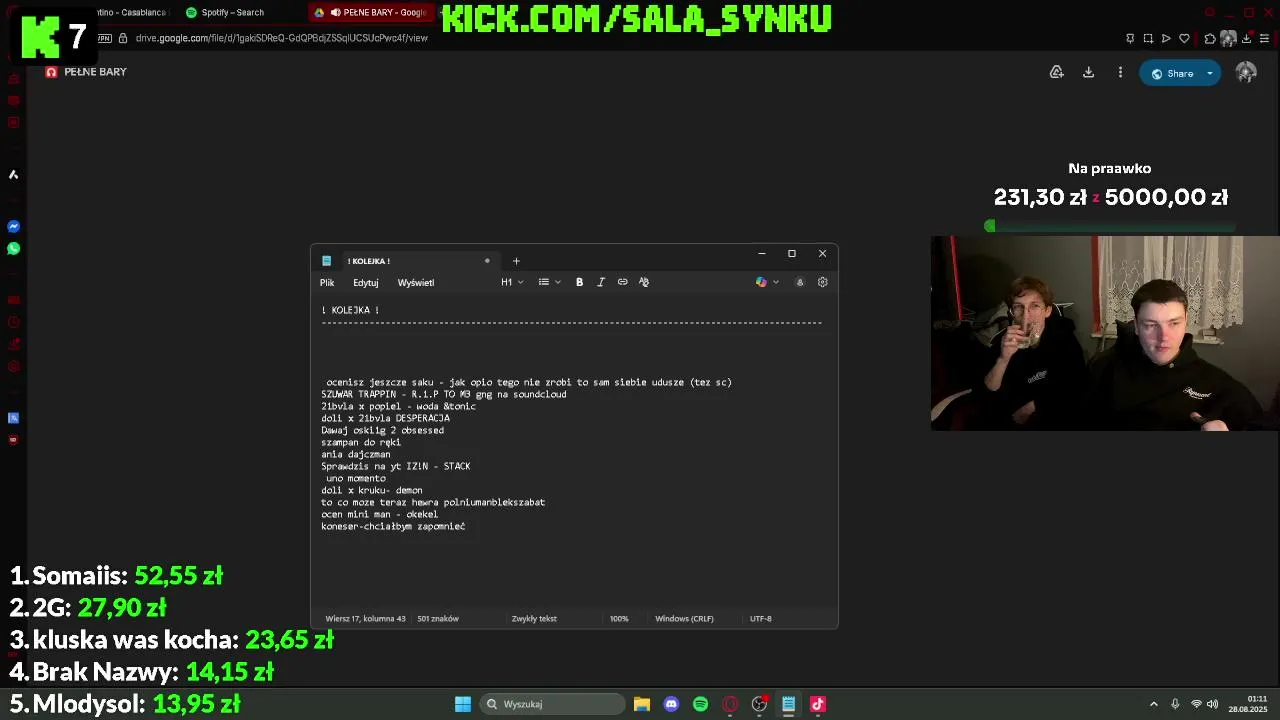1280x720 pixels.
Task: Click the PEŁNE BARY file title in Drive
Action: click(95, 72)
